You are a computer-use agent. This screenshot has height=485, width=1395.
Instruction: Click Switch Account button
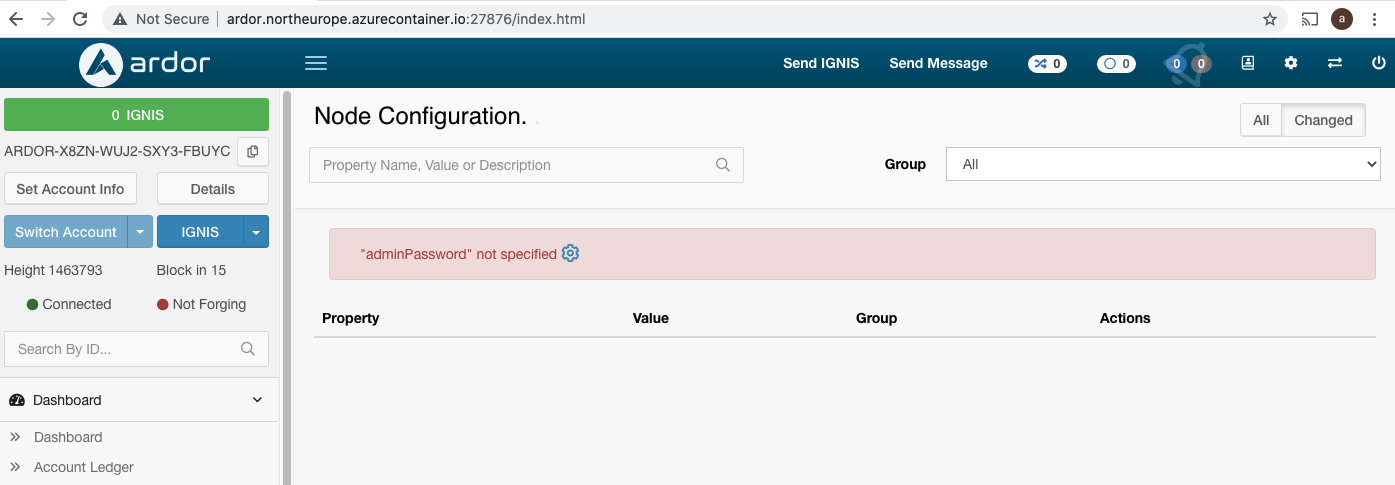66,231
